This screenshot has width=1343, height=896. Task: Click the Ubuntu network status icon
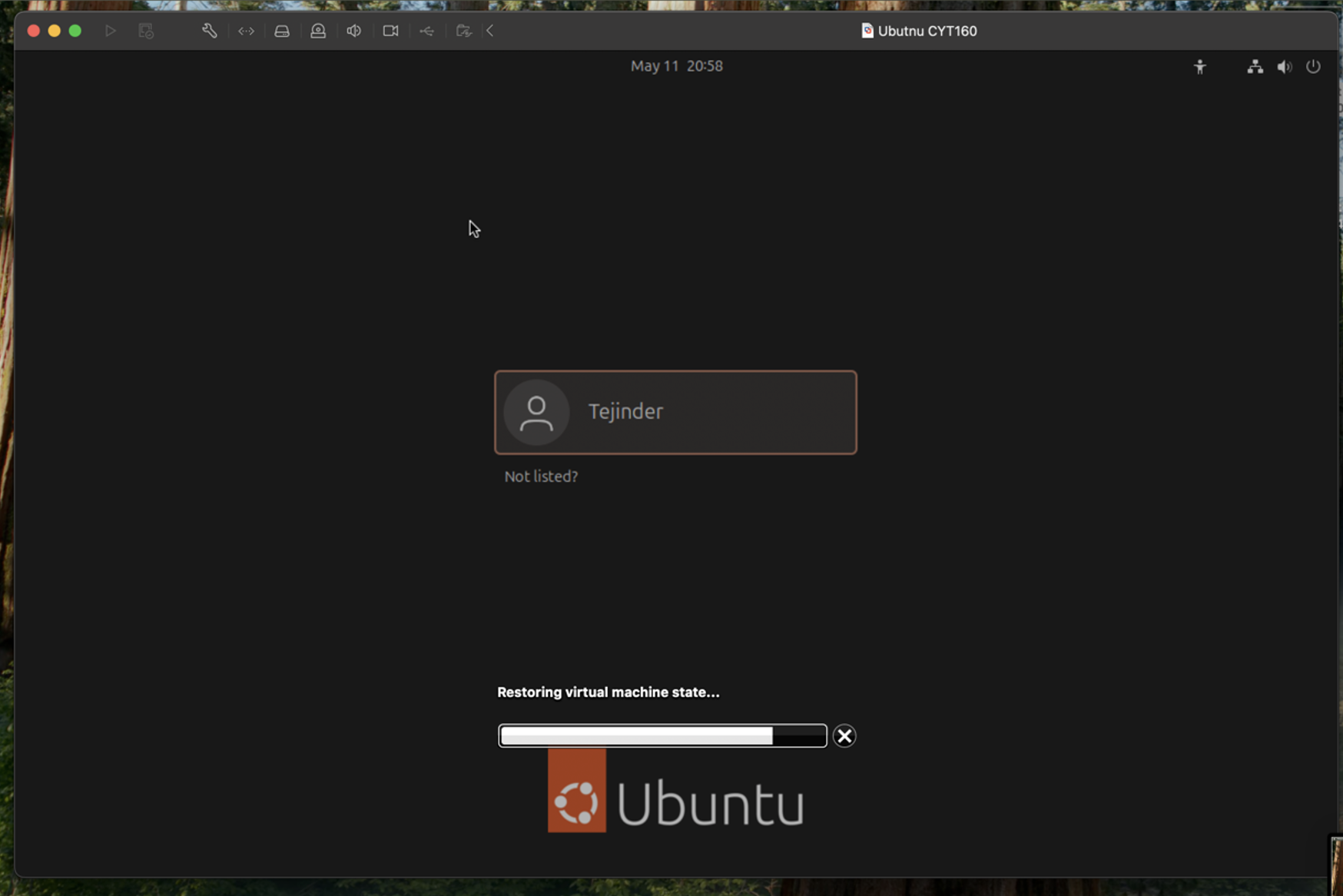click(1255, 67)
